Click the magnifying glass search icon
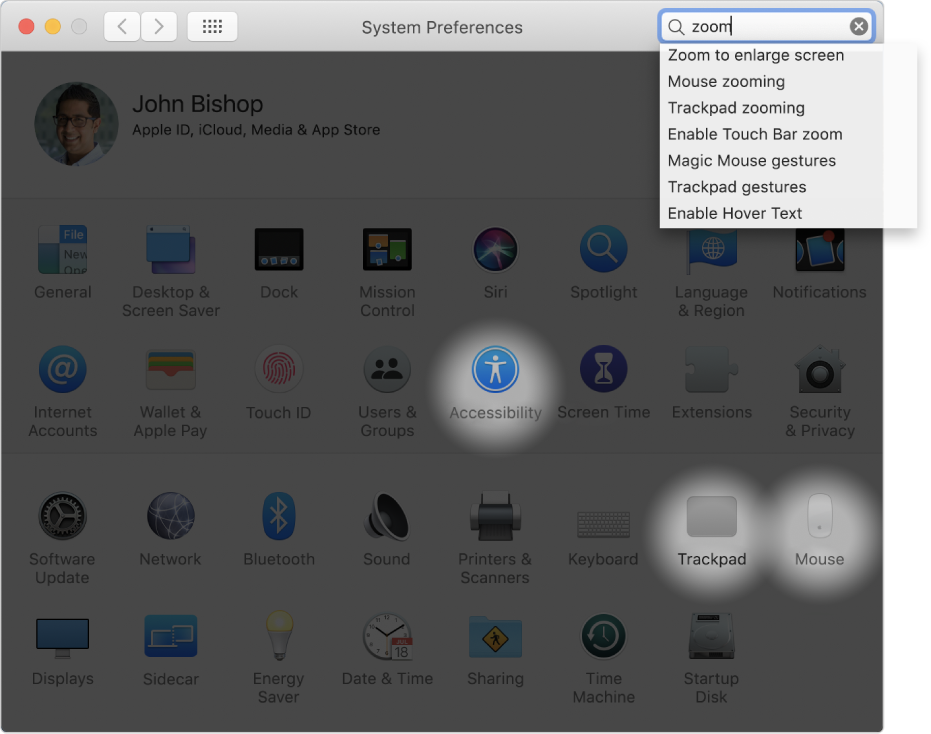931x734 pixels. [676, 27]
